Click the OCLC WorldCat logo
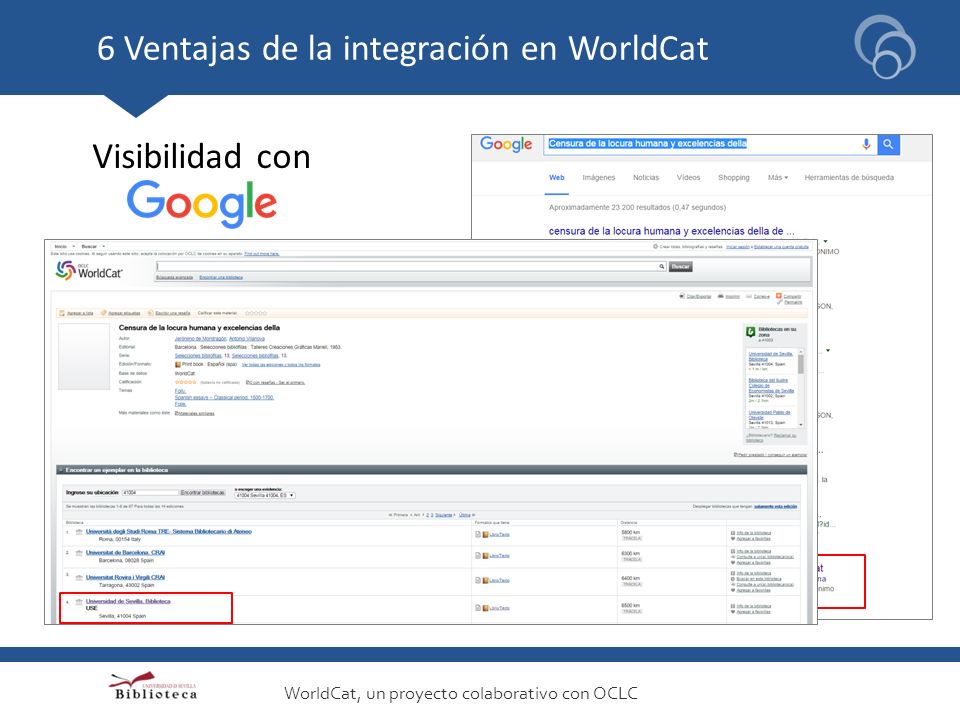Screen dimensions: 960x720 pos(89,271)
